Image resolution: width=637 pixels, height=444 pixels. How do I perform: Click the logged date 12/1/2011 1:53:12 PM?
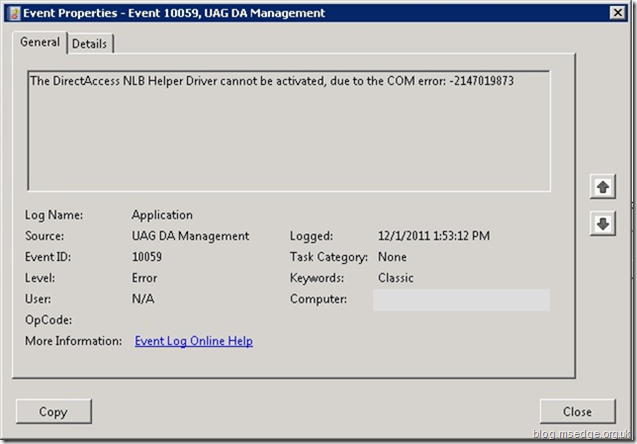click(434, 236)
